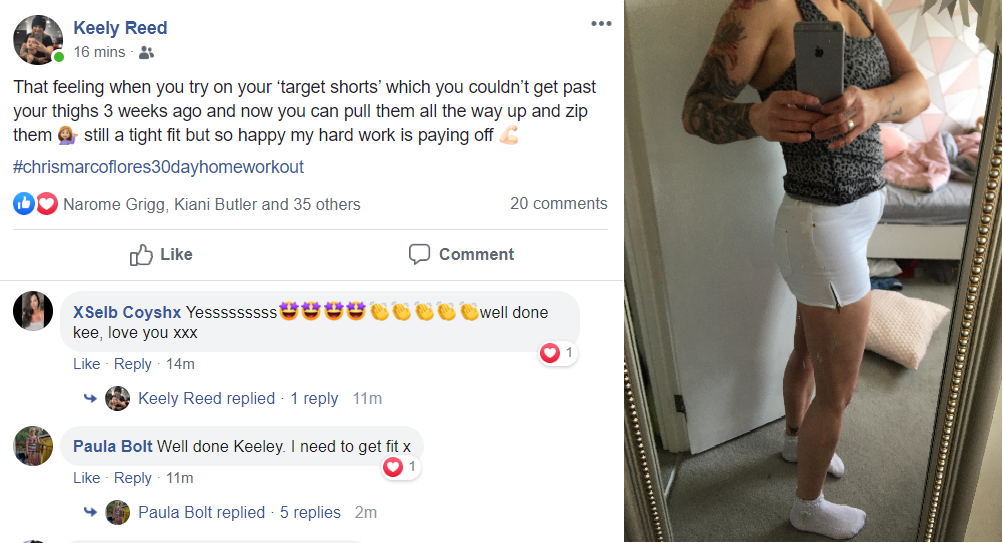Image resolution: width=1003 pixels, height=543 pixels.
Task: Open the mirror selfie photo
Action: tap(813, 271)
